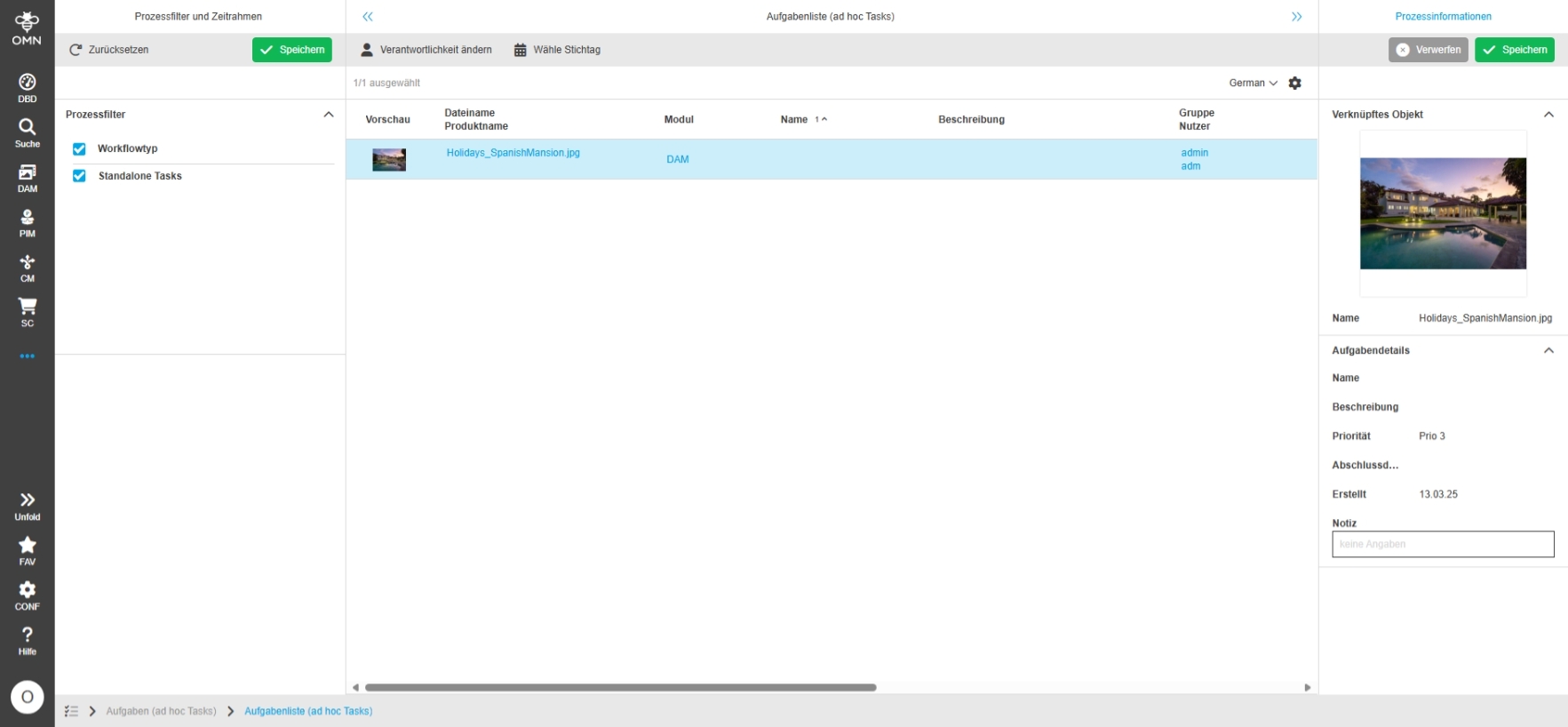Uncheck the Standalone Tasks checkbox
1568x727 pixels.
tap(79, 176)
